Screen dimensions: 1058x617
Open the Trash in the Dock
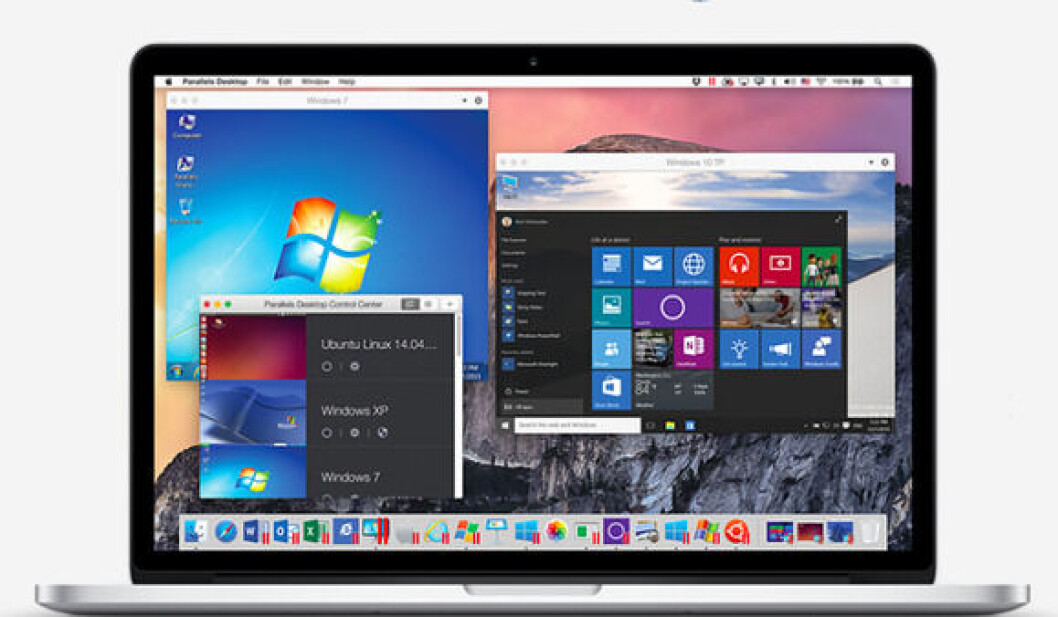tap(869, 532)
